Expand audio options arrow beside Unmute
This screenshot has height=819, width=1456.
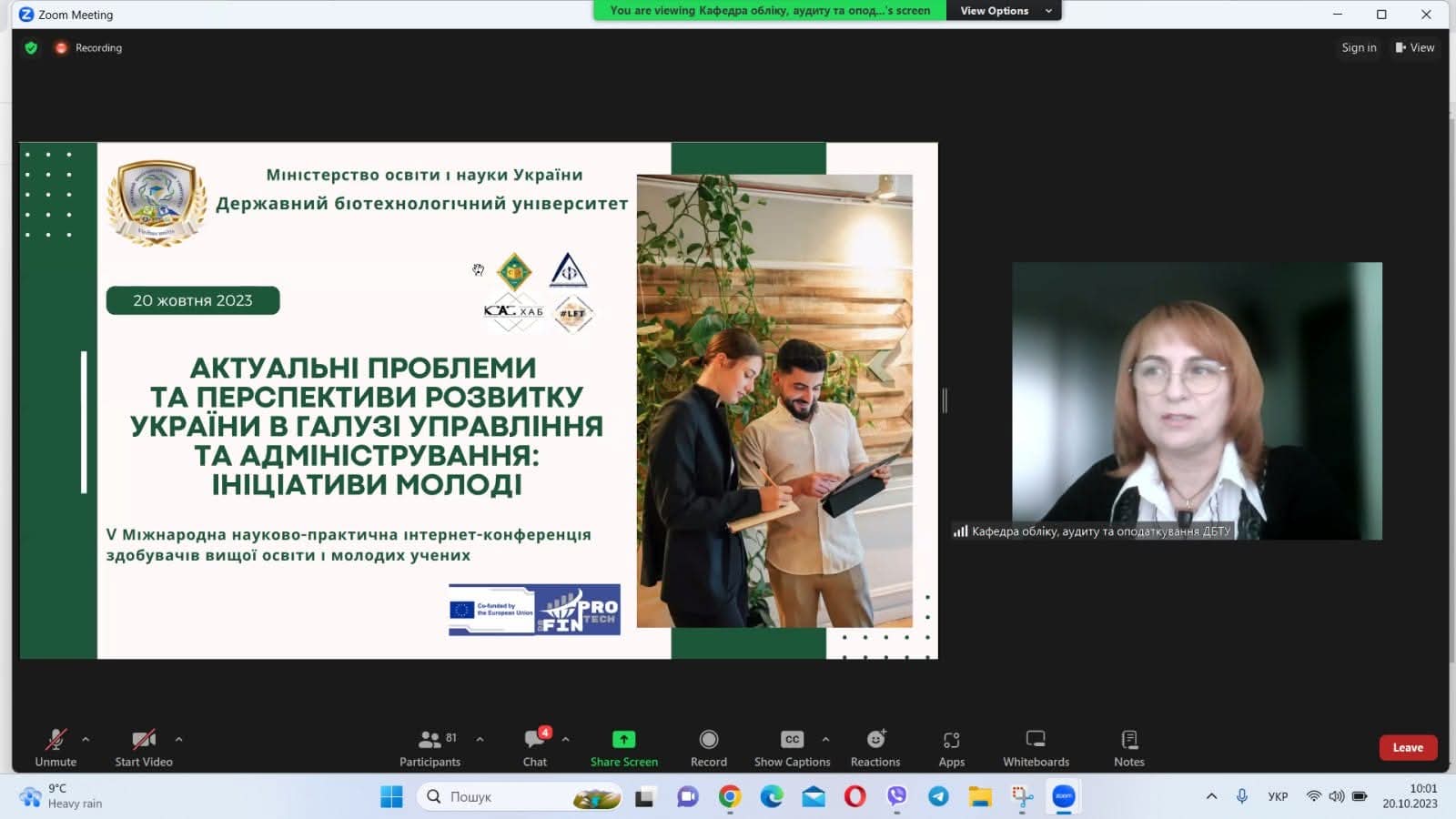[x=86, y=739]
